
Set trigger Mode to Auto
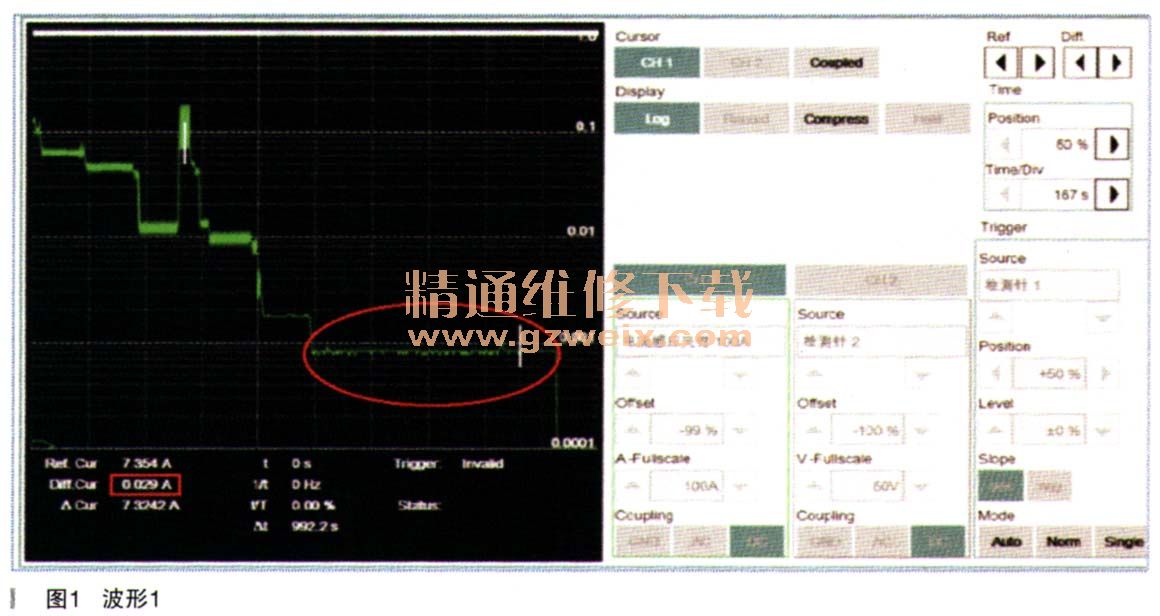click(x=1005, y=541)
